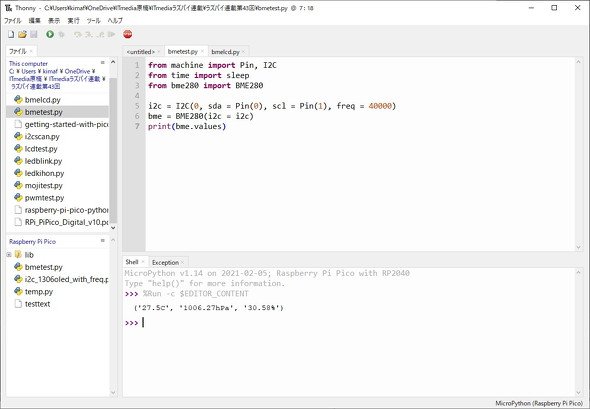Viewport: 590px width, 409px height.
Task: Open the This computer panel menu icon
Action: pyautogui.click(x=103, y=62)
